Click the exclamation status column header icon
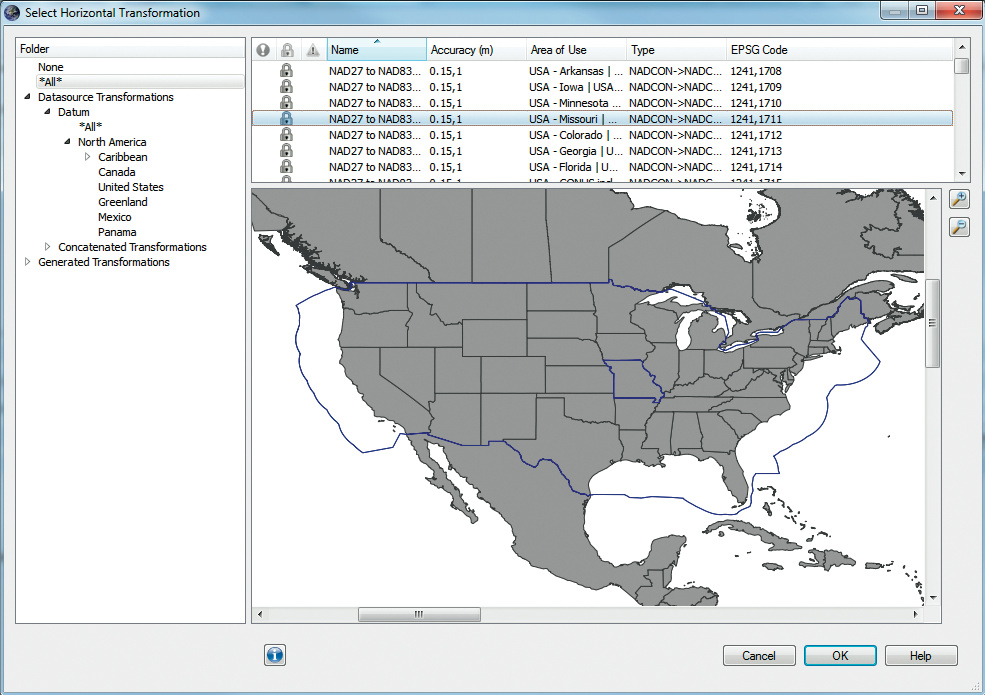Screen dimensions: 985x695 coord(263,50)
